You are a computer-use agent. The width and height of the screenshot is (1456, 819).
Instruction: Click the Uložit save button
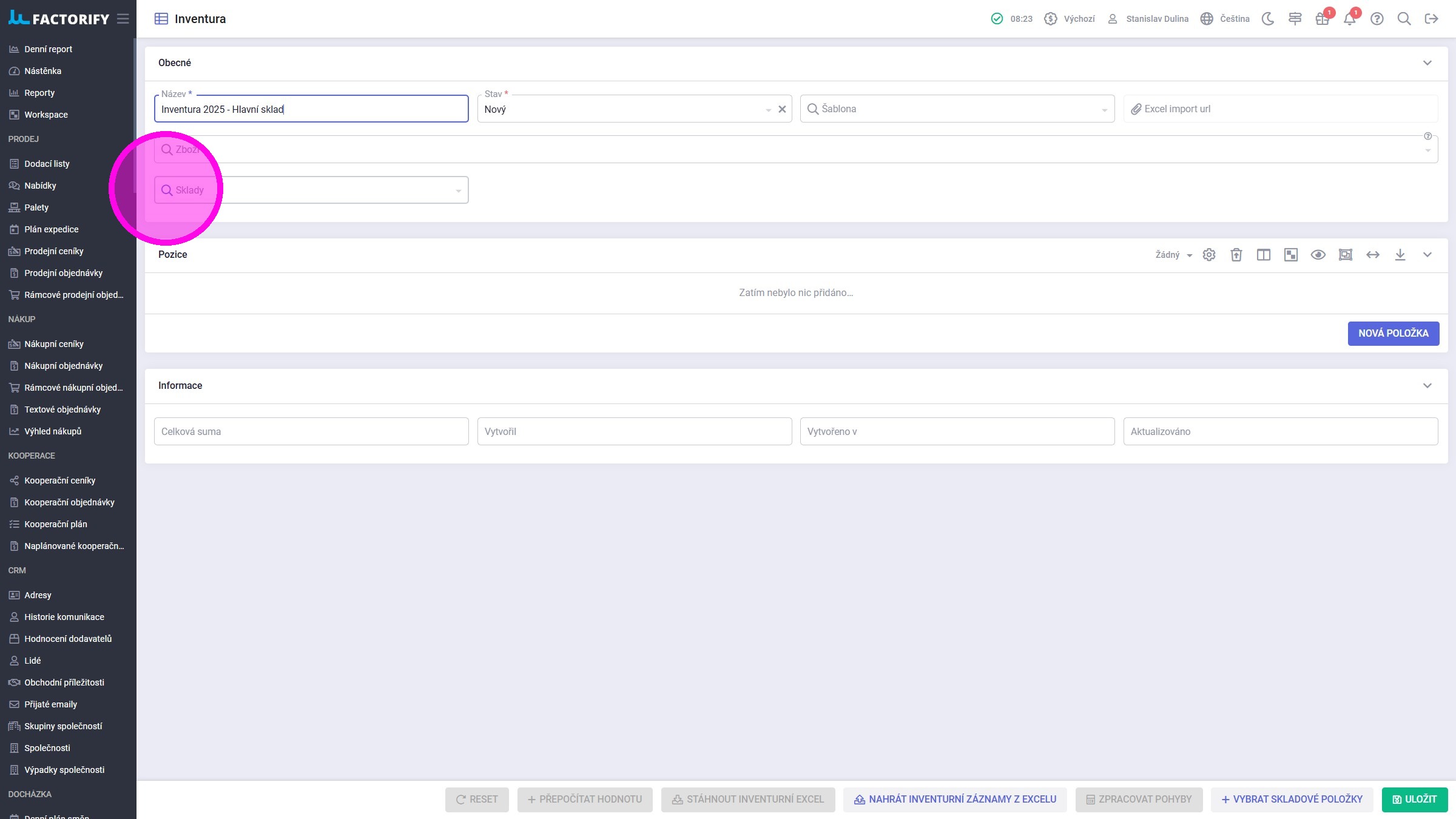click(x=1414, y=800)
